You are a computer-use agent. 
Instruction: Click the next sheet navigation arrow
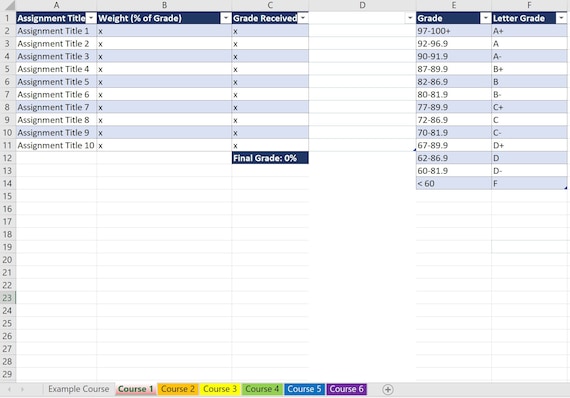click(22, 389)
